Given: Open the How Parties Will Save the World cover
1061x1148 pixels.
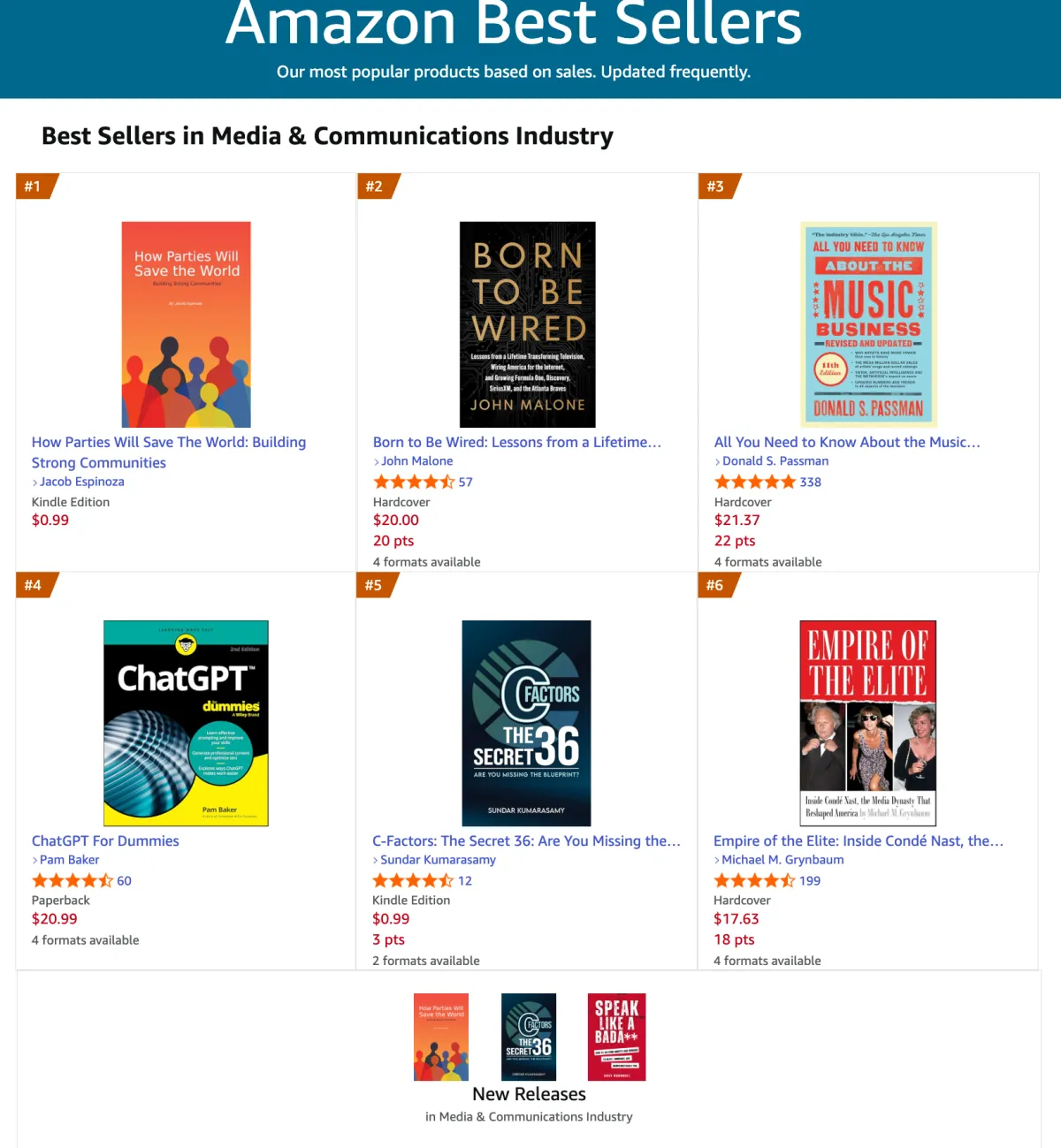Looking at the screenshot, I should [x=186, y=324].
